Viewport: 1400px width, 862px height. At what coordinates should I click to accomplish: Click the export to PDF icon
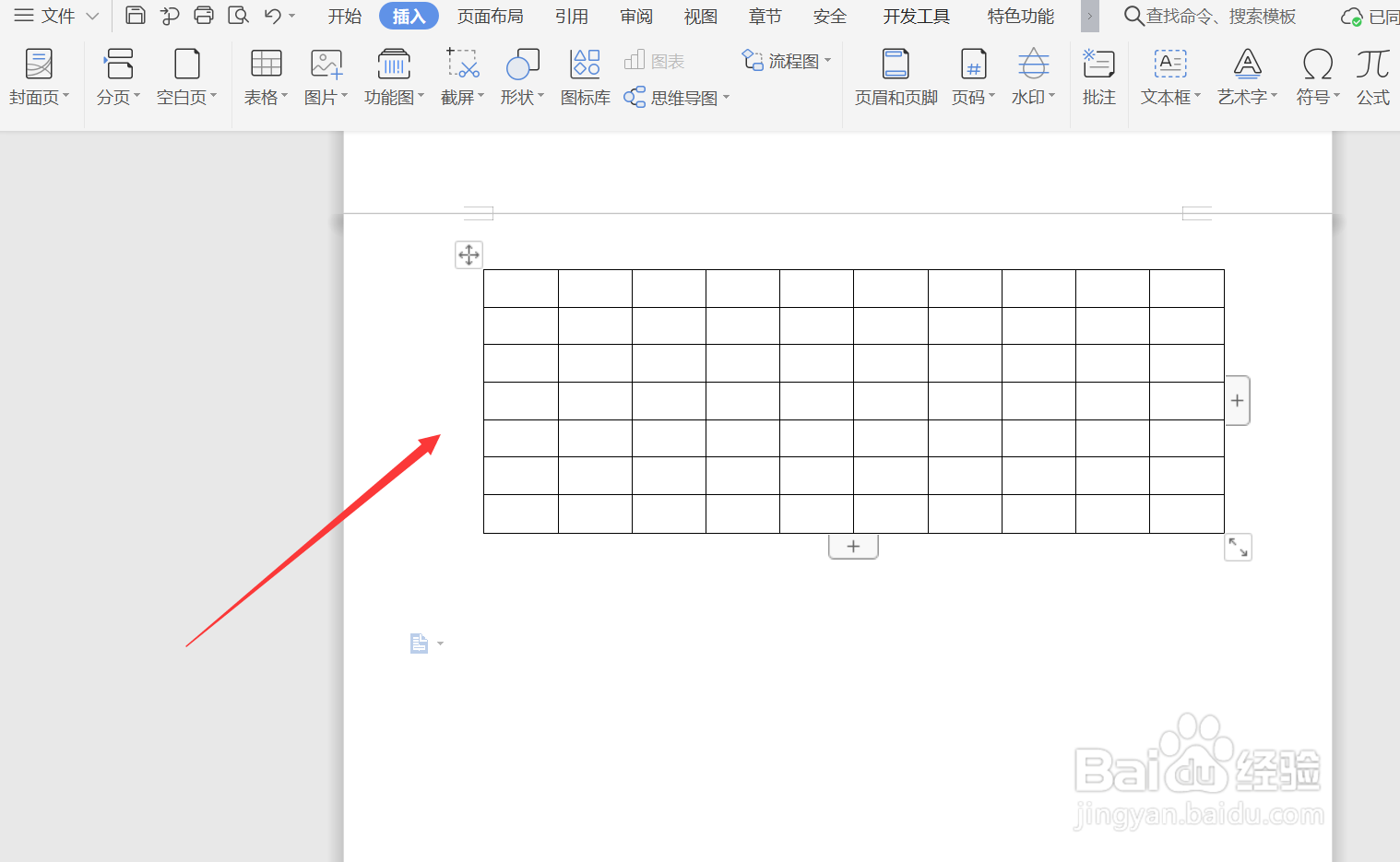click(170, 16)
